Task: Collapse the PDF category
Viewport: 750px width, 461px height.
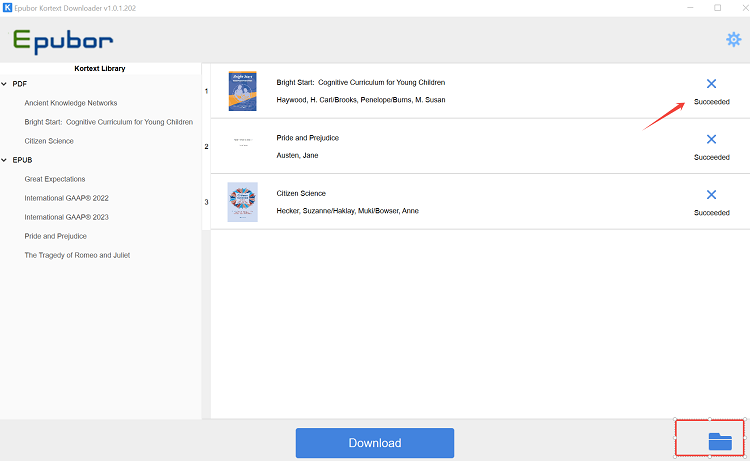Action: pos(4,84)
